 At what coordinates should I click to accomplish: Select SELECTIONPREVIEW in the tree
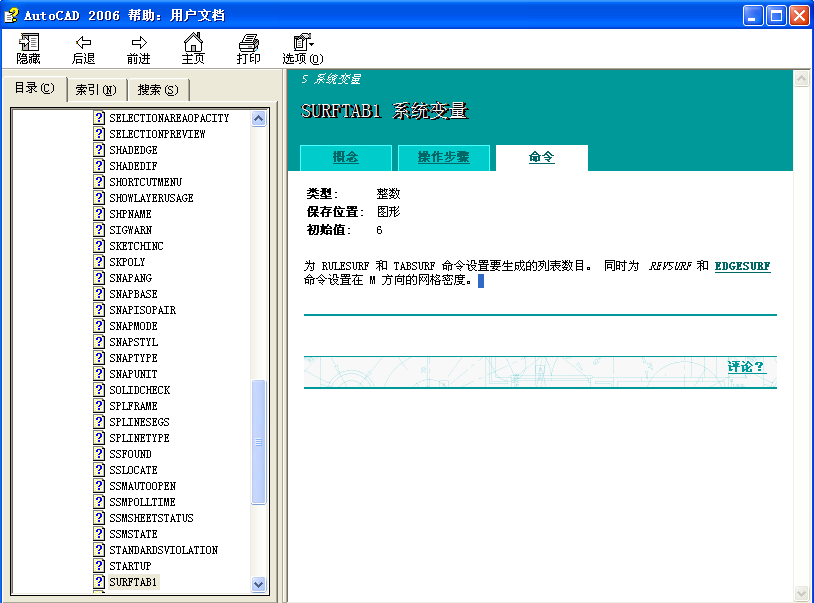pos(157,134)
